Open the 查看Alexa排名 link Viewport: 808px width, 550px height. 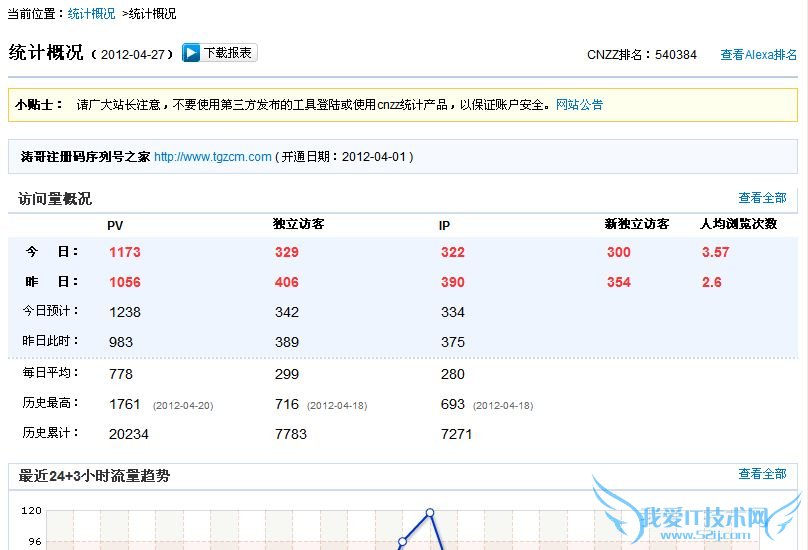point(758,55)
